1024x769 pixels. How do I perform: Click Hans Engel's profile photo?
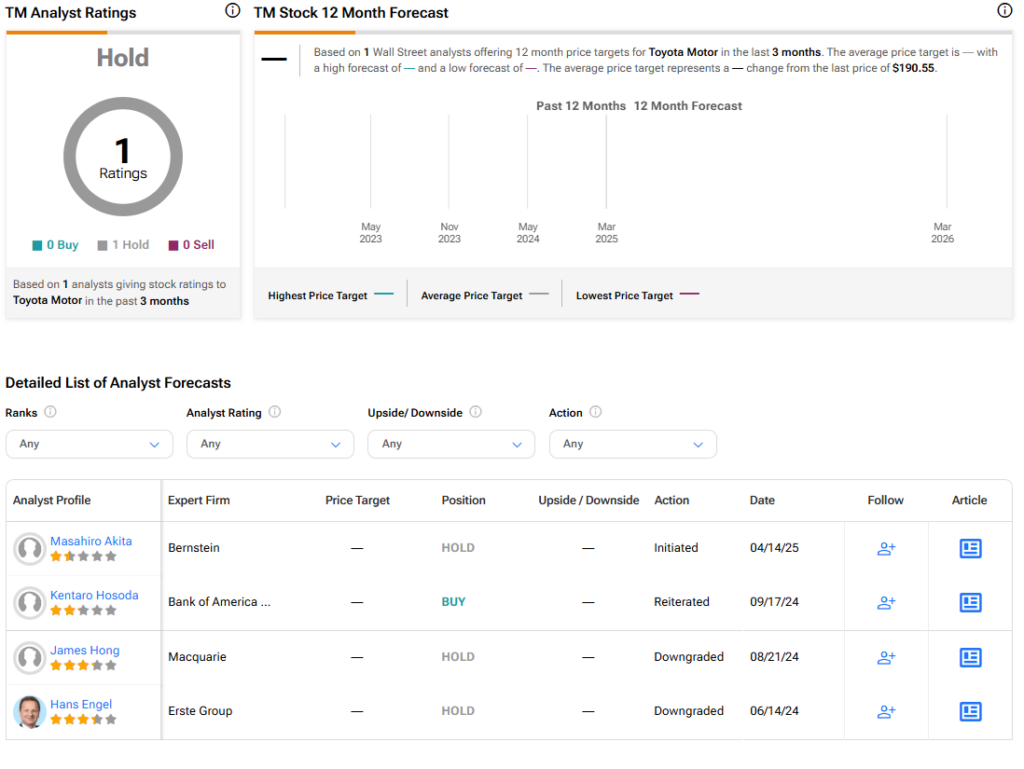[29, 712]
